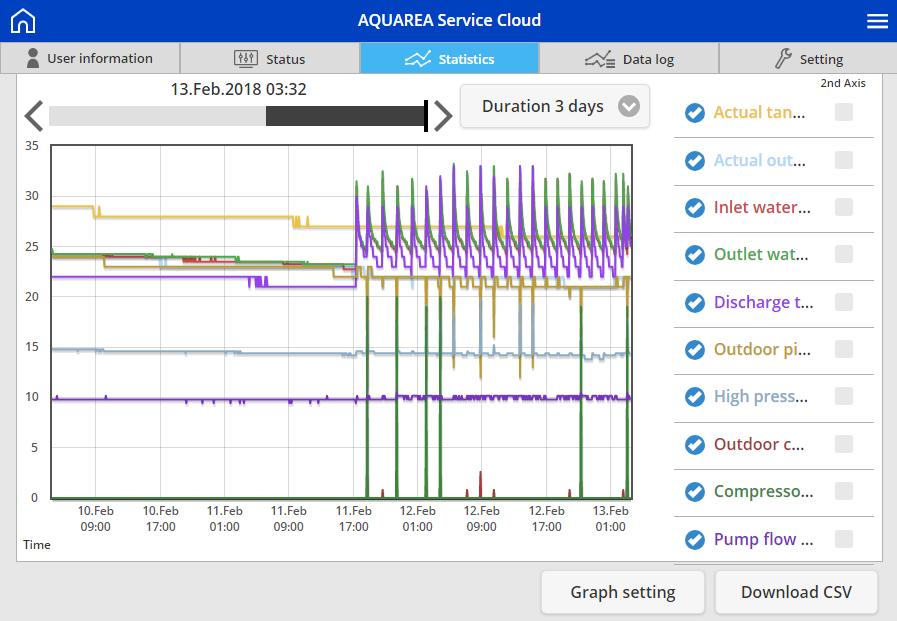Uncheck the Compresso... series
The height and width of the screenshot is (621, 897).
point(694,491)
